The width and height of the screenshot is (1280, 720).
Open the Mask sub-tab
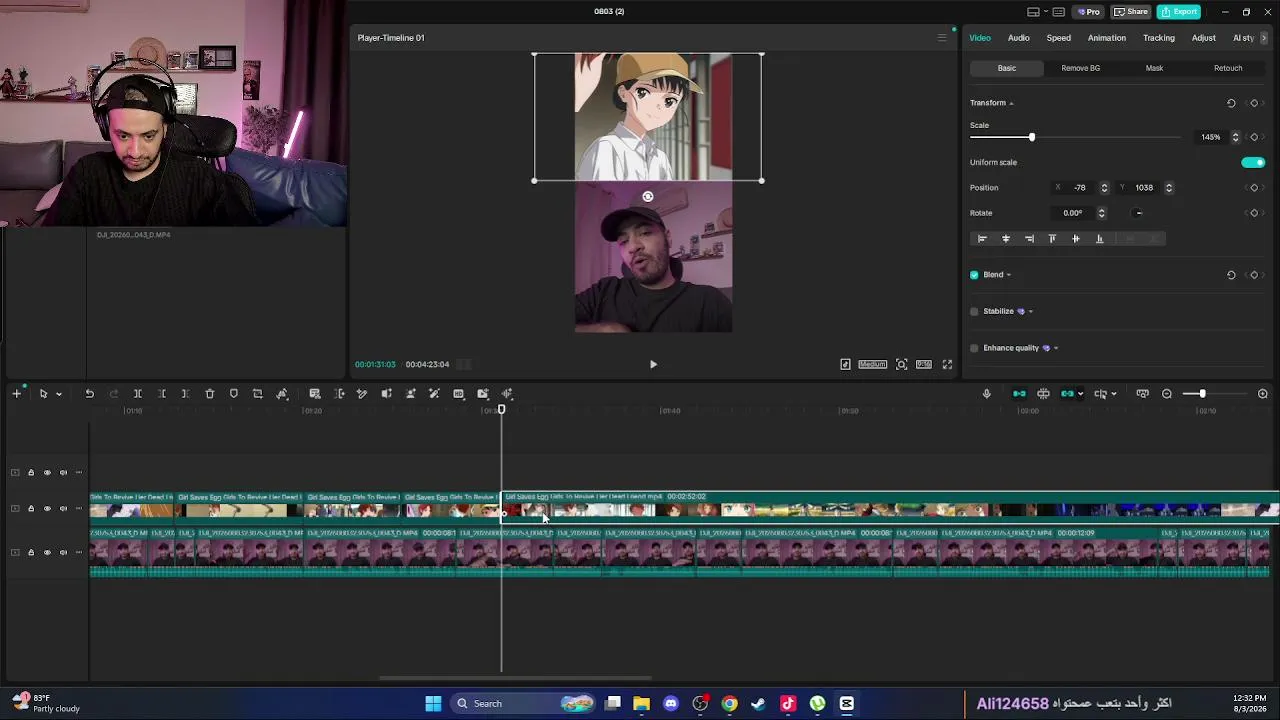[x=1154, y=68]
